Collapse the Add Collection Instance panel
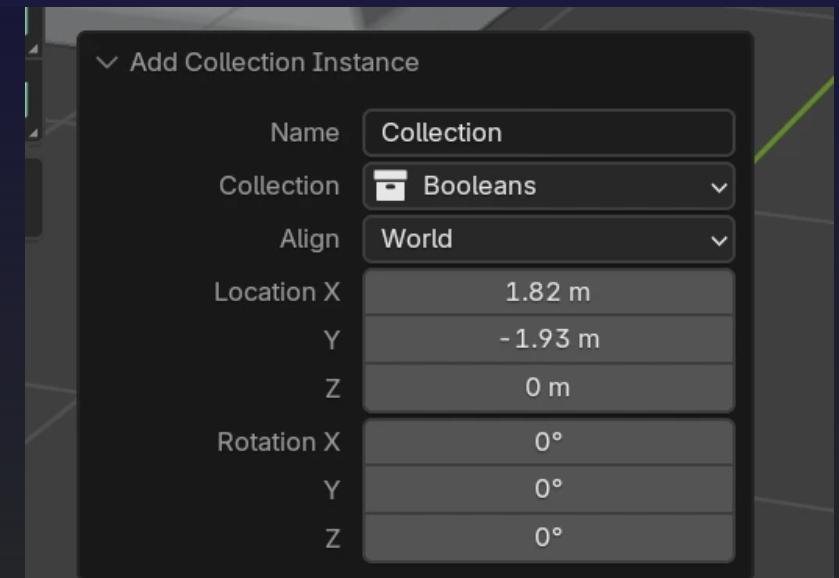 (x=107, y=63)
